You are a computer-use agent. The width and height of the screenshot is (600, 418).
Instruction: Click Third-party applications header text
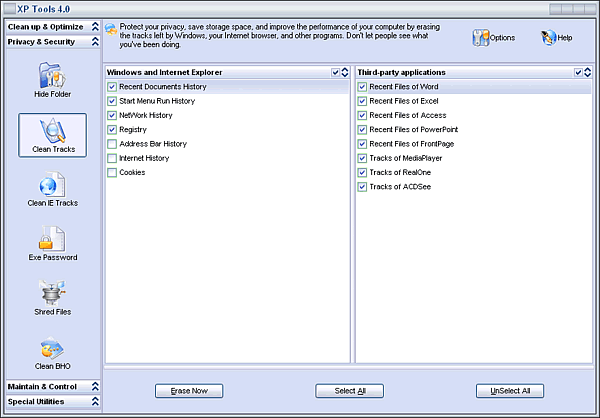click(x=401, y=72)
